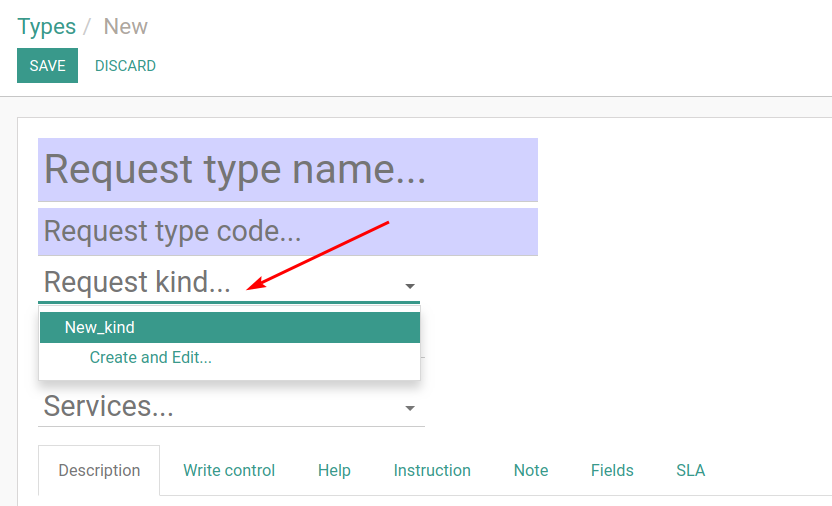
Task: Click the New breadcrumb label
Action: click(125, 27)
